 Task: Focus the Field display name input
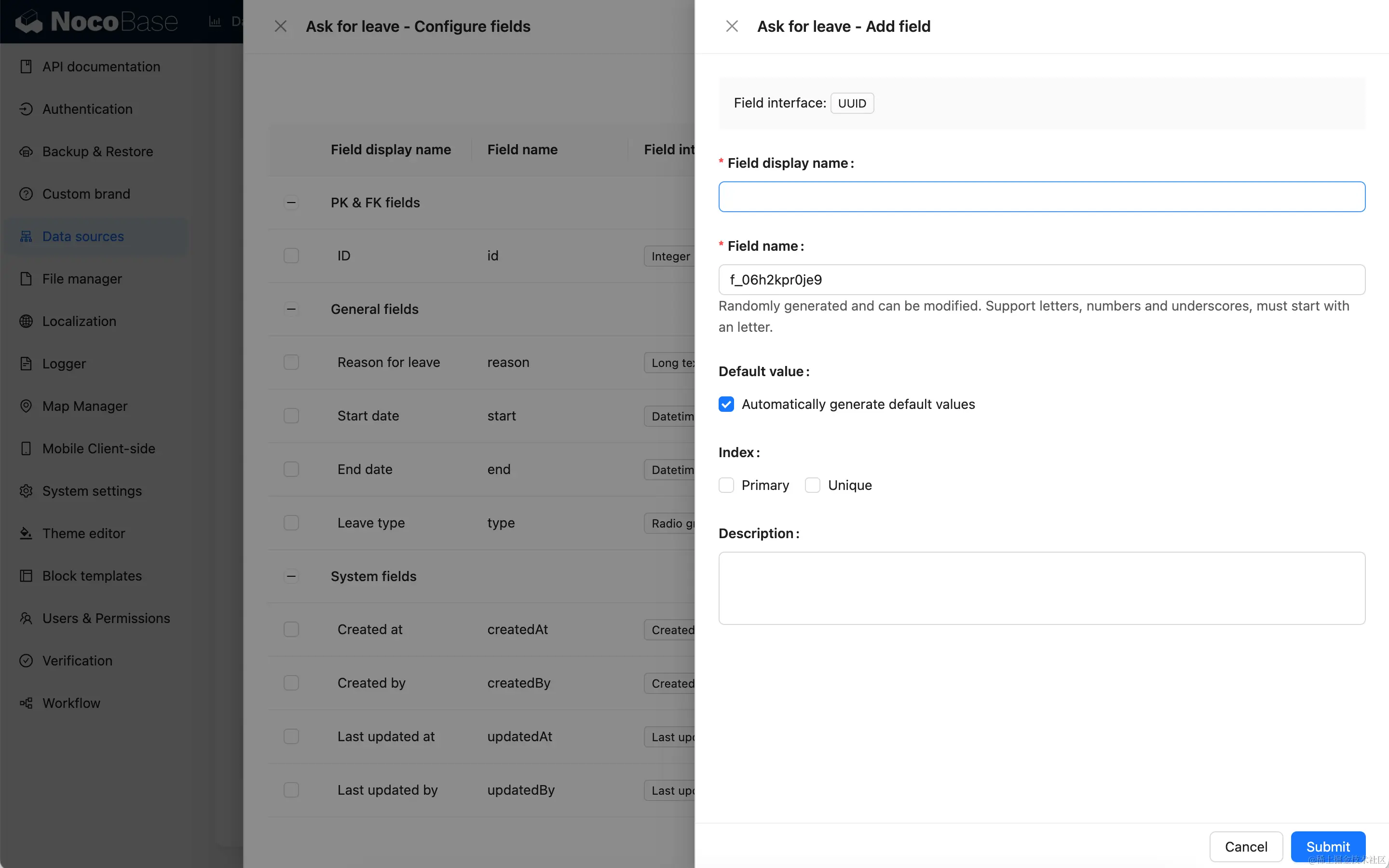[x=1041, y=197]
